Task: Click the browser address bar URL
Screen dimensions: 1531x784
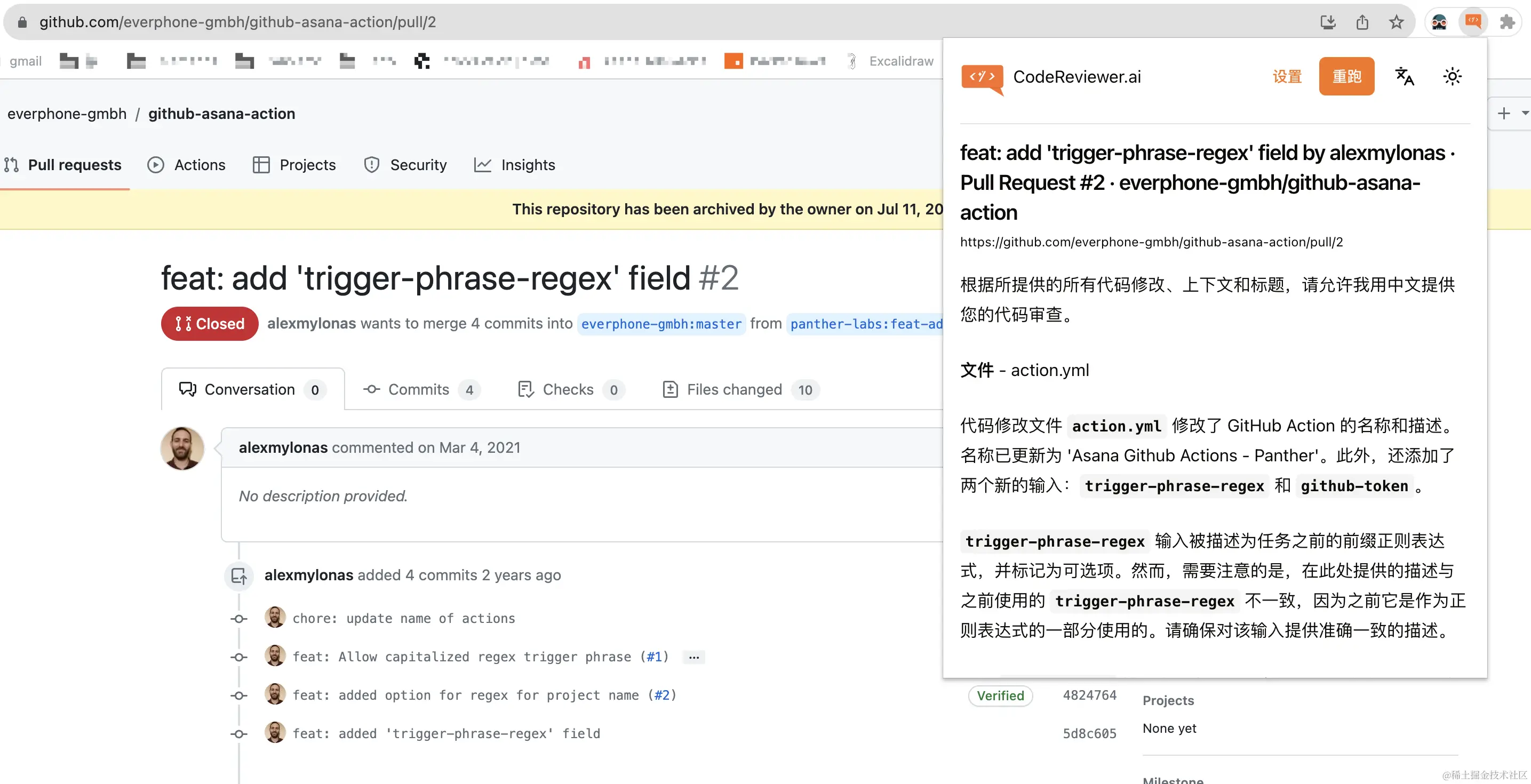Action: (237, 22)
